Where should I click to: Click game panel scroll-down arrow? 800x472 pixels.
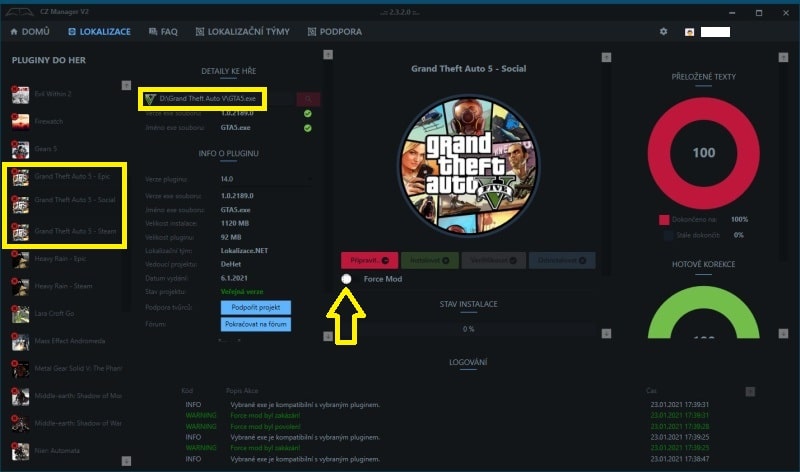[606, 334]
